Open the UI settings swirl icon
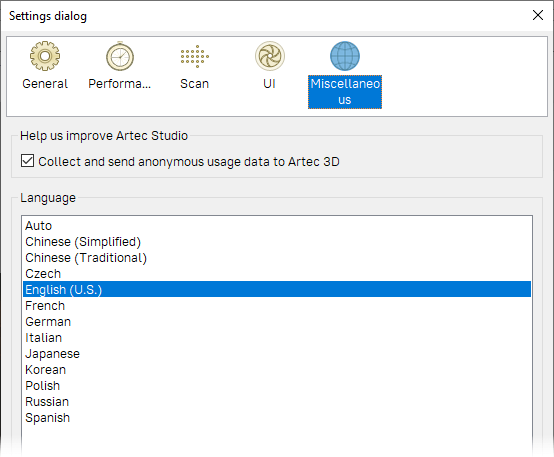Screen dimensions: 554x457 coord(270,56)
